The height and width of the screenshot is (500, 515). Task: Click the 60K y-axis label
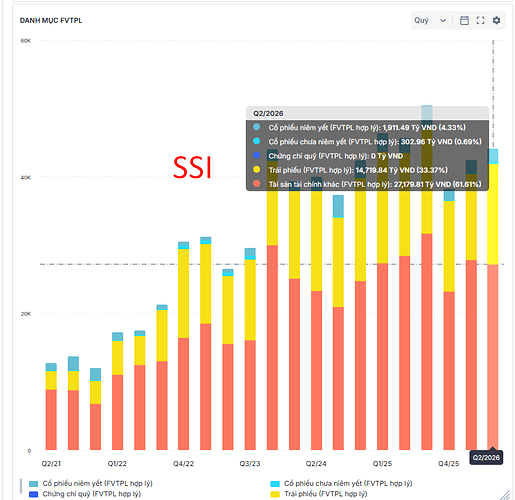26,41
